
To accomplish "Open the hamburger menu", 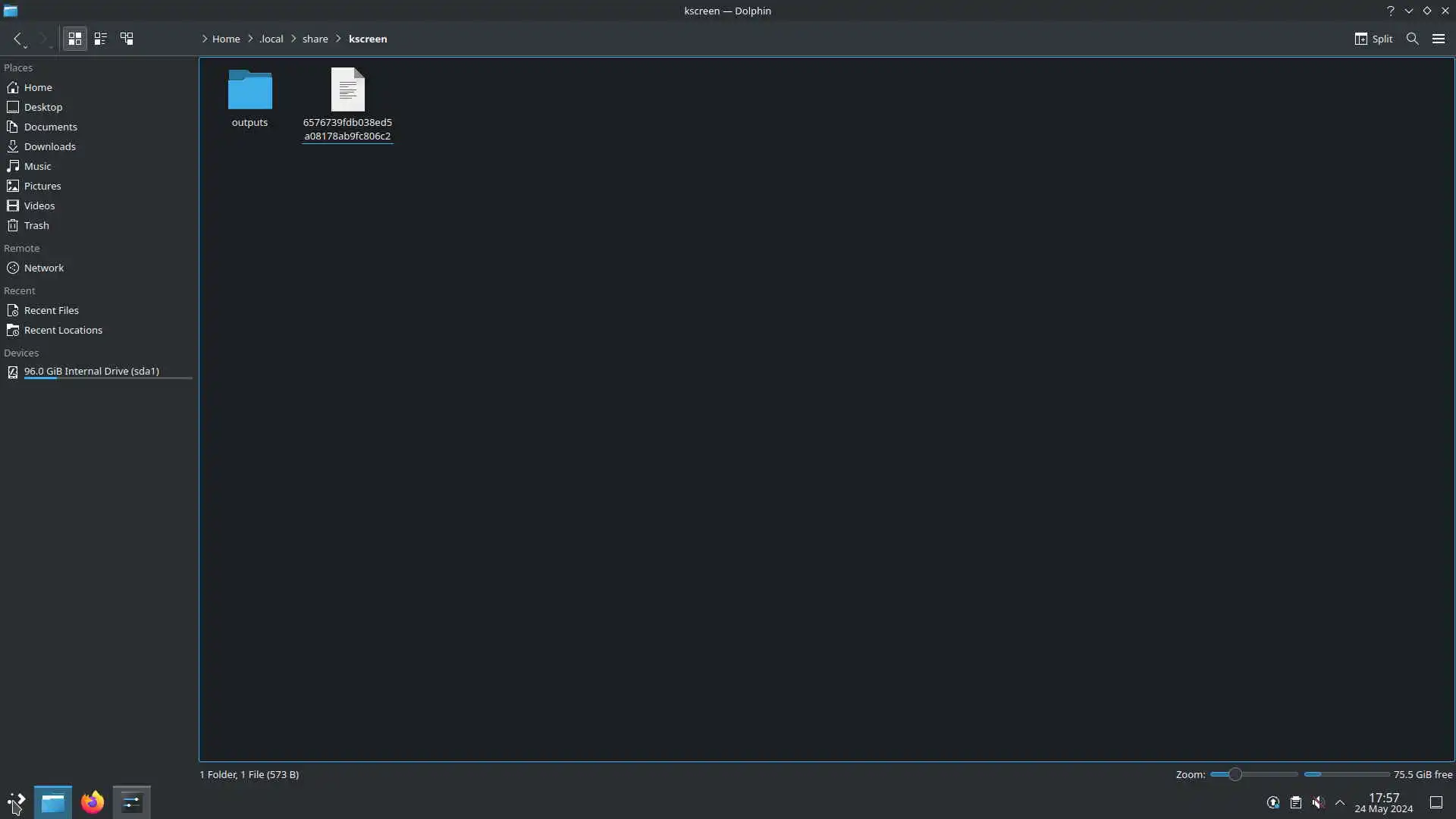I will pyautogui.click(x=1438, y=39).
